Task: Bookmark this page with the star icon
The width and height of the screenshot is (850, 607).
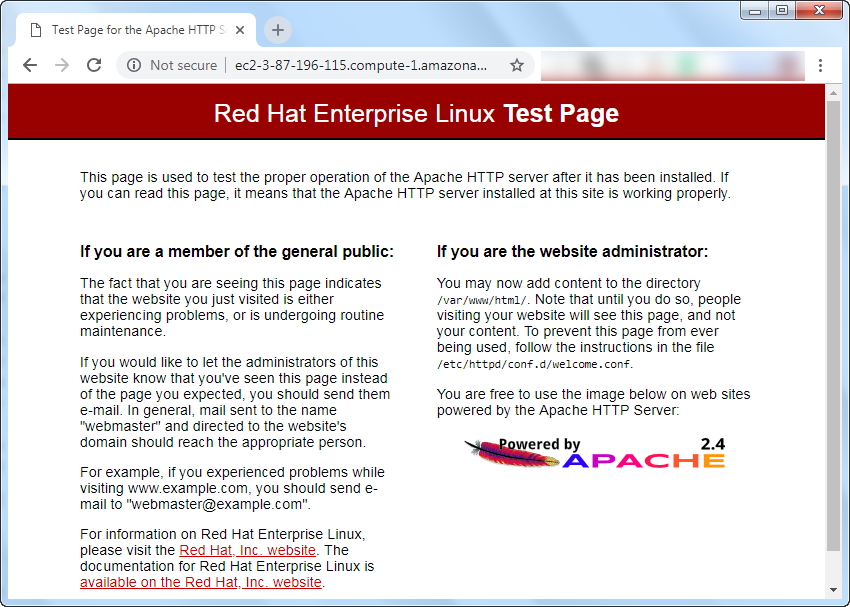Action: click(517, 65)
